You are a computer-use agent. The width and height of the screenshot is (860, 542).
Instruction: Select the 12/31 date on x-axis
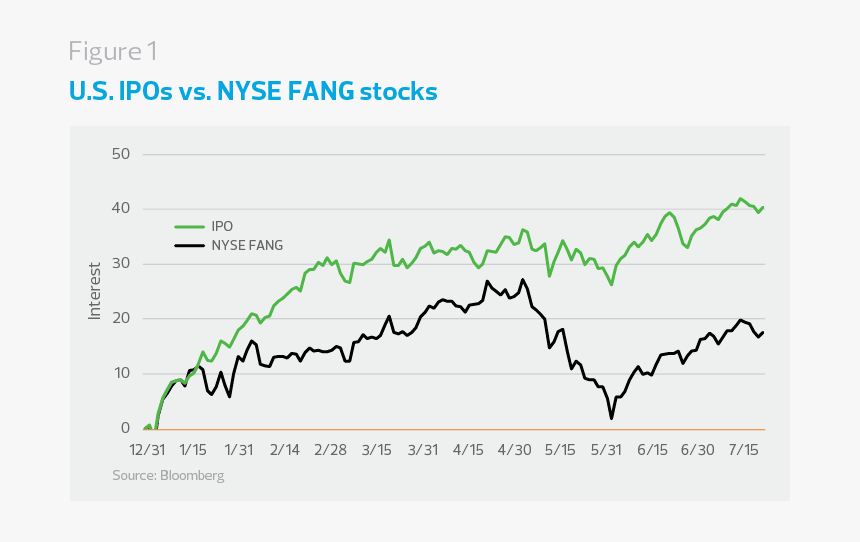144,449
